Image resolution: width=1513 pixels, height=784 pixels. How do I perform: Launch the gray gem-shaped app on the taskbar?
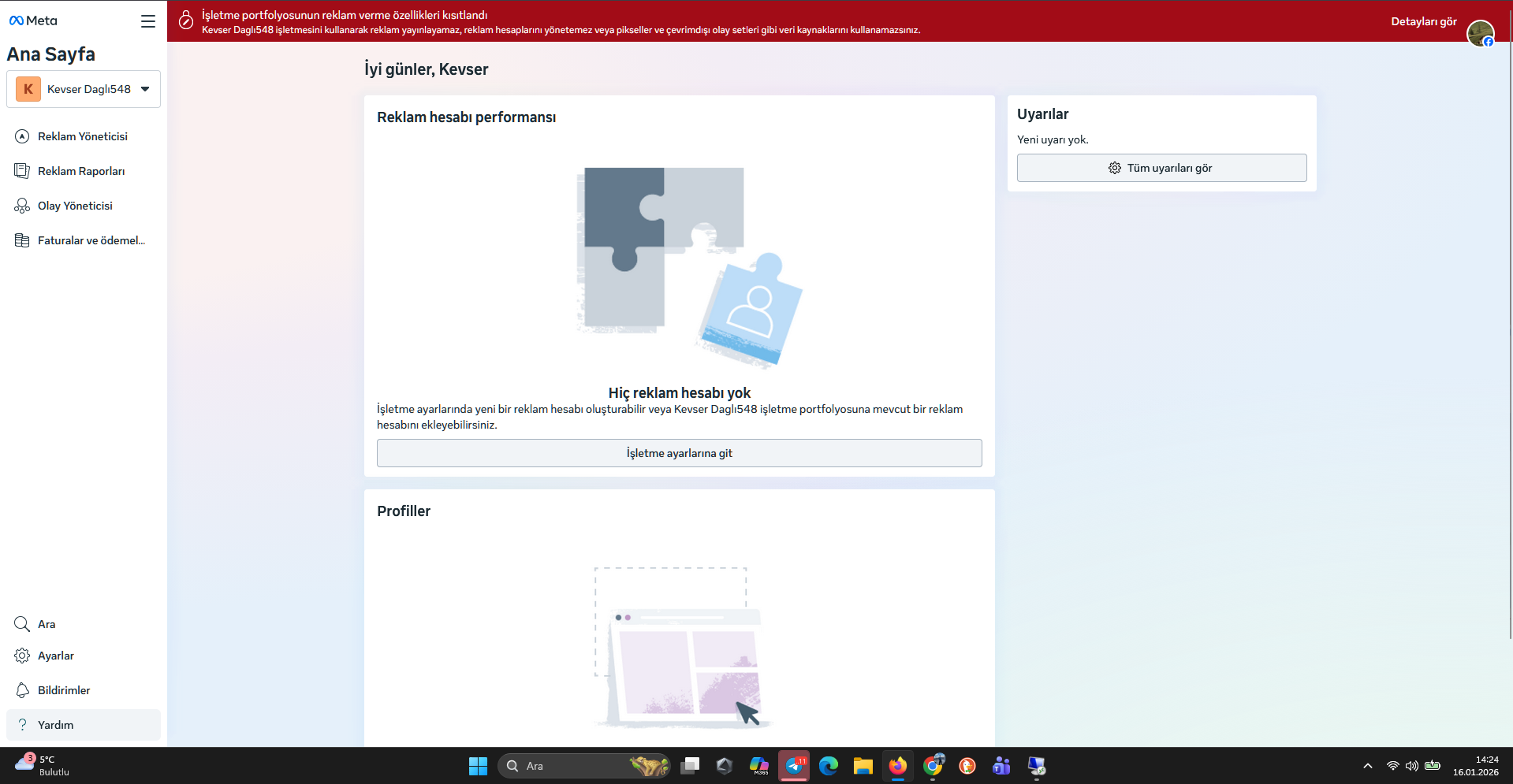coord(725,766)
